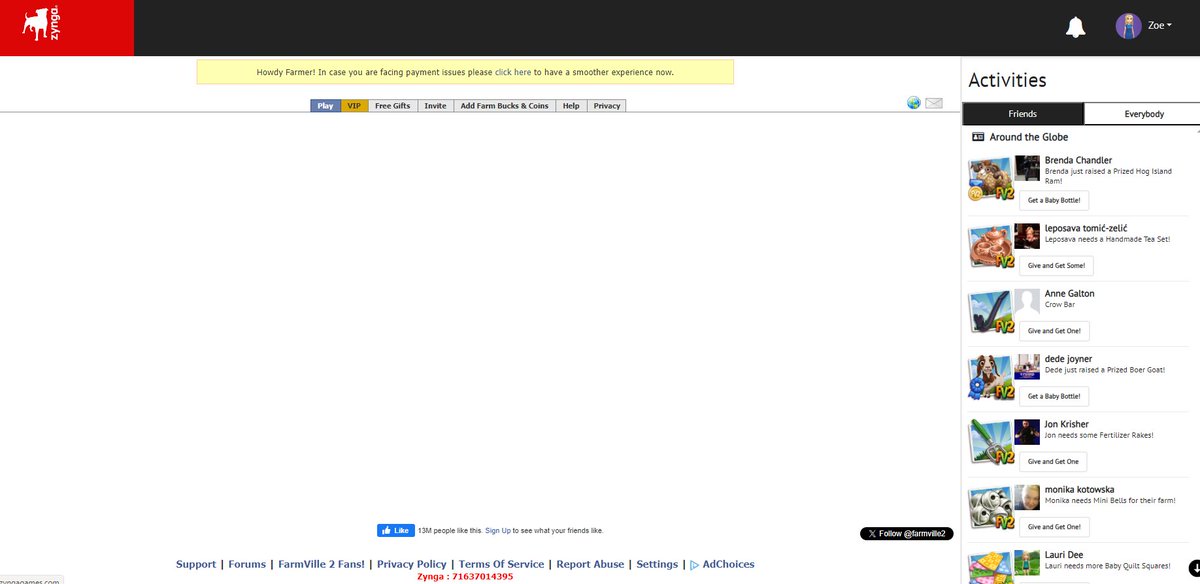Image resolution: width=1200 pixels, height=584 pixels.
Task: Click Get a Baby Bottle under Dede
Action: 1054,396
